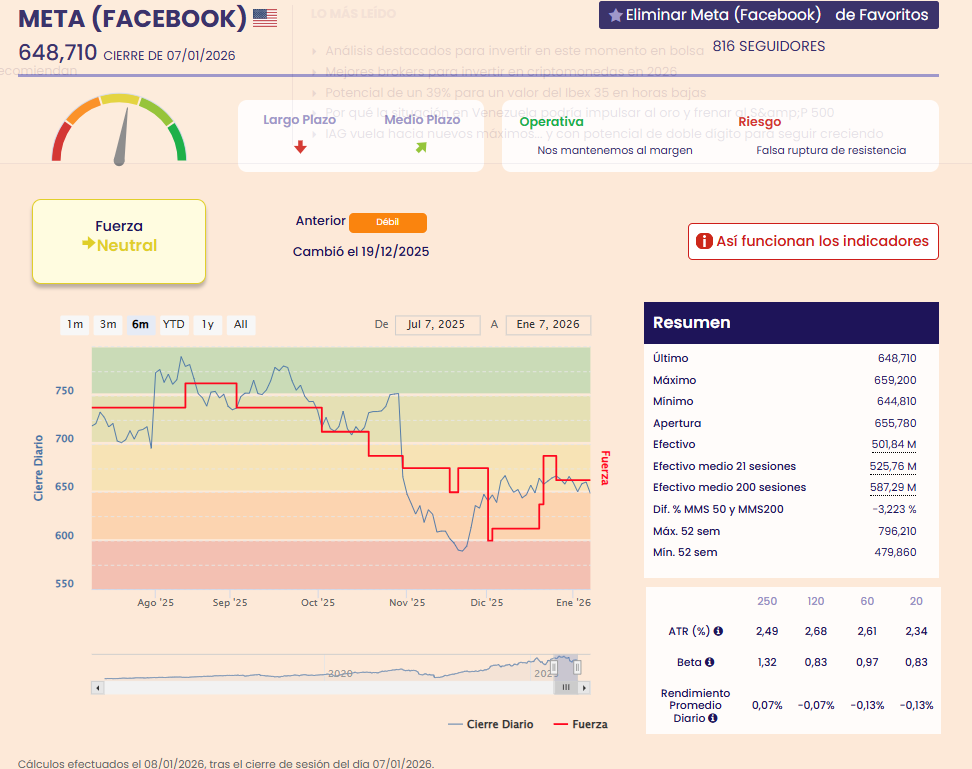Click the value 525,76 M

coord(893,466)
